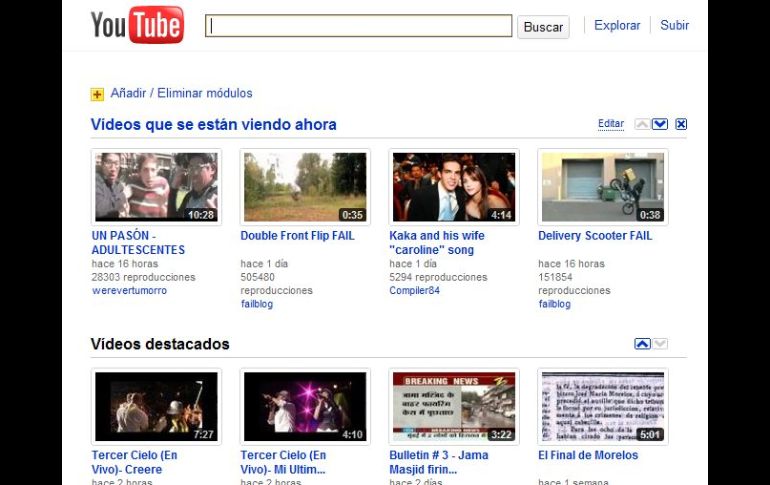770x485 pixels.
Task: Close the 'Videos que se están viendo ahora' module
Action: click(681, 124)
